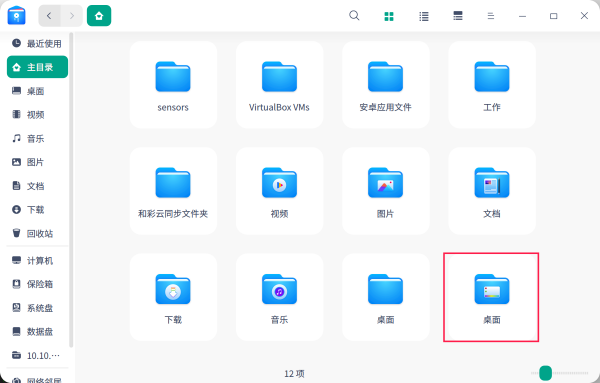The height and width of the screenshot is (383, 600).
Task: Minimize the file manager window
Action: coord(522,16)
